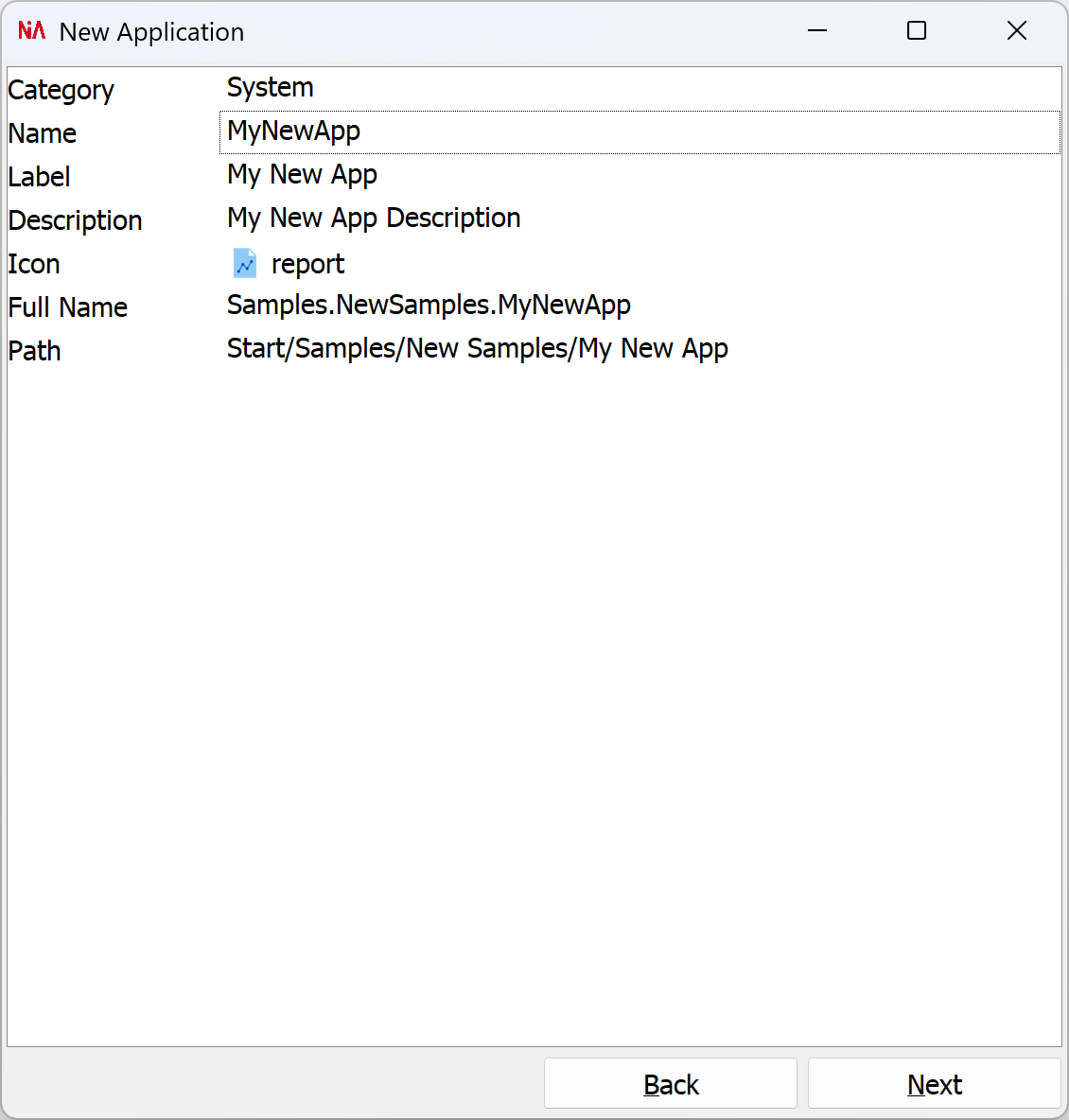
Task: Click the Description row label
Action: click(75, 219)
